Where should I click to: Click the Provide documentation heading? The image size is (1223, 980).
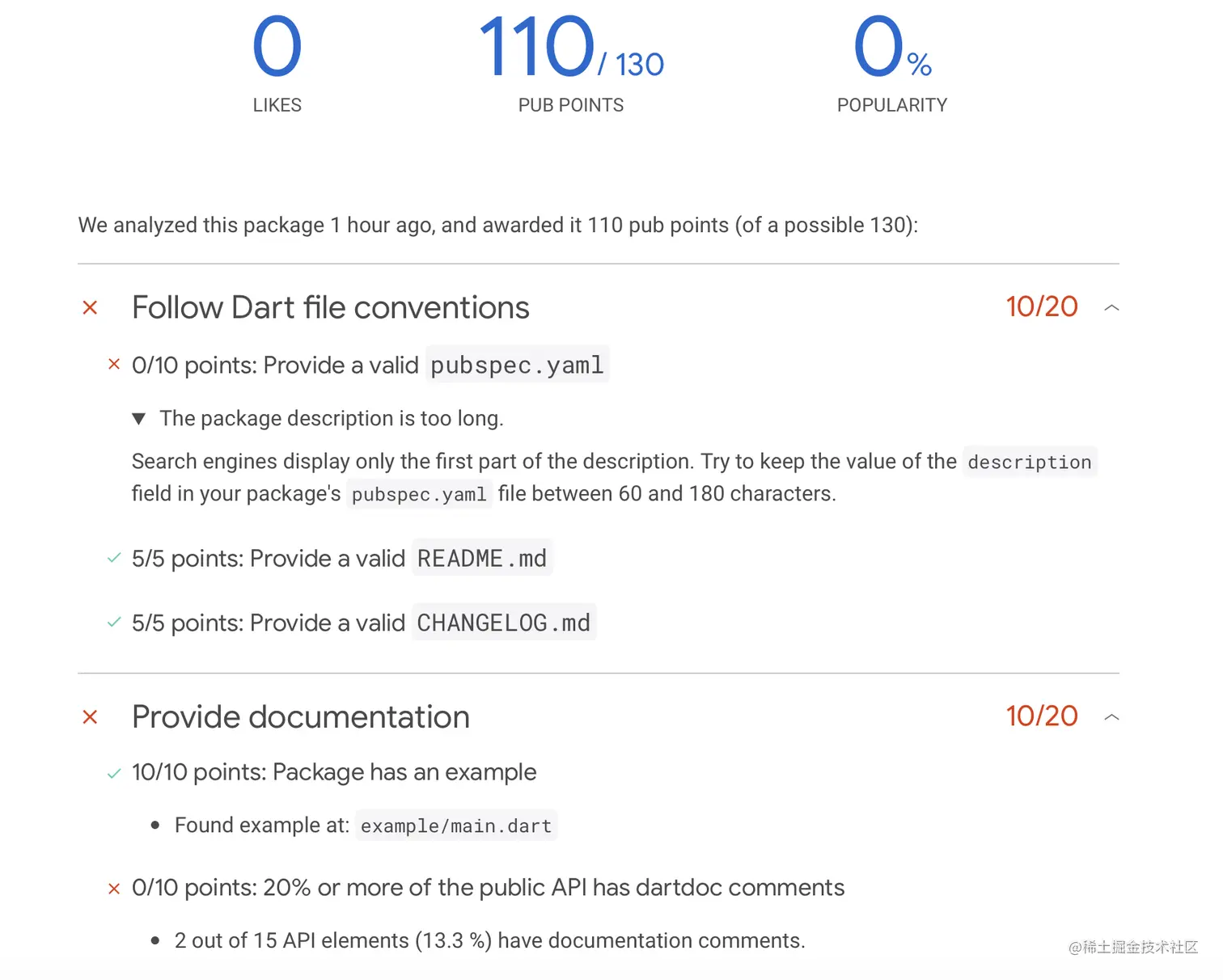(x=300, y=717)
